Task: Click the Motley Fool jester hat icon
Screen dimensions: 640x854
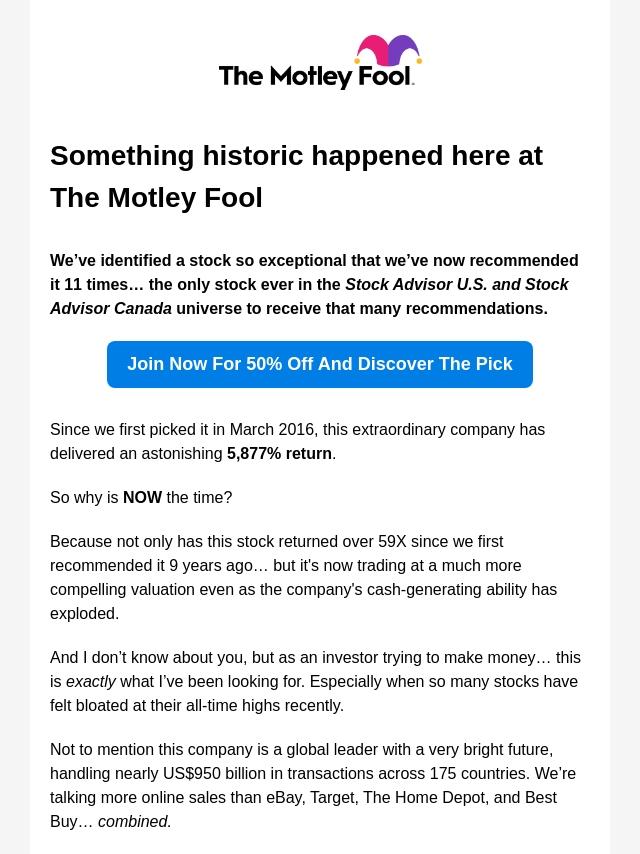Action: pyautogui.click(x=388, y=52)
